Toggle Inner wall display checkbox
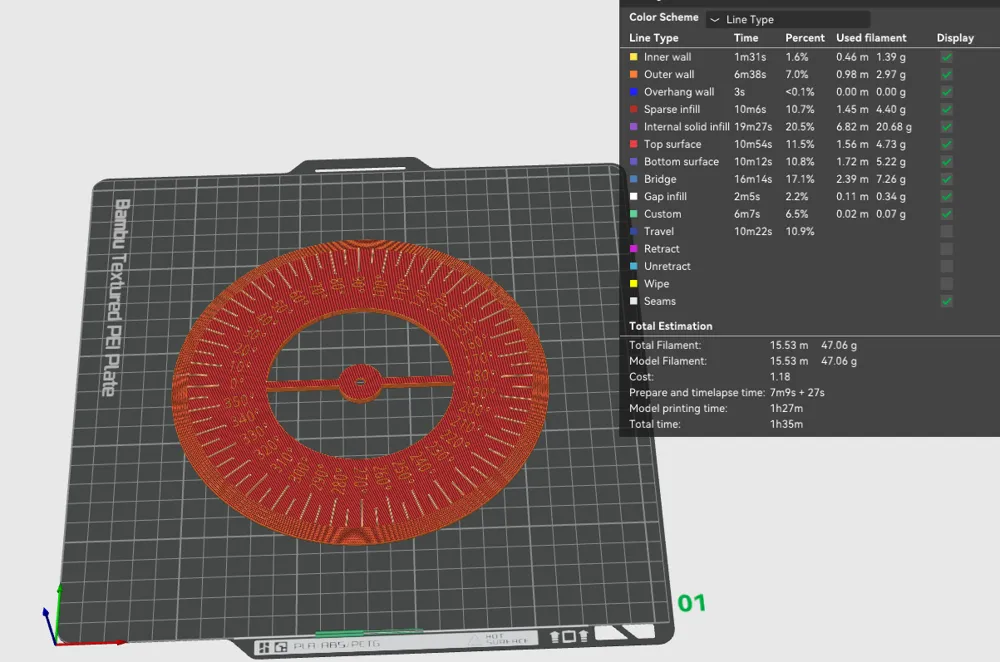Viewport: 1000px width, 662px height. coord(946,57)
